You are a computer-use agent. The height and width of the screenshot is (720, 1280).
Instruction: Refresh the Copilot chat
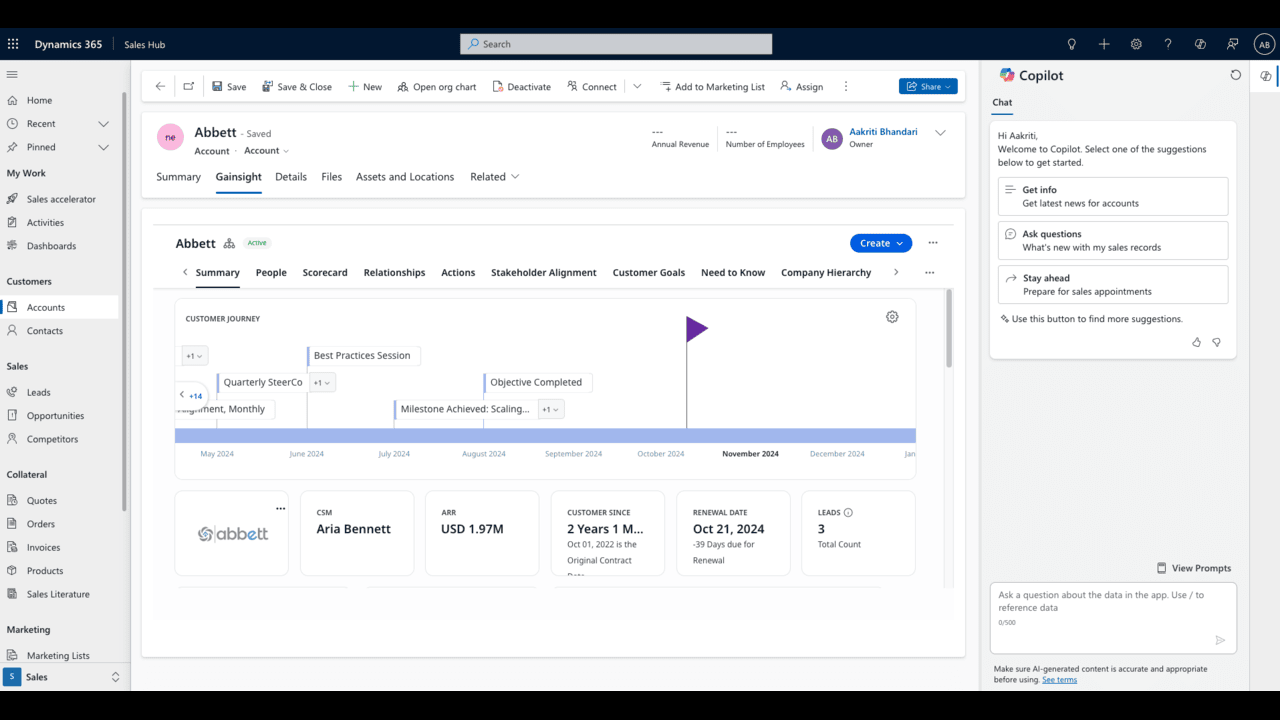tap(1236, 75)
